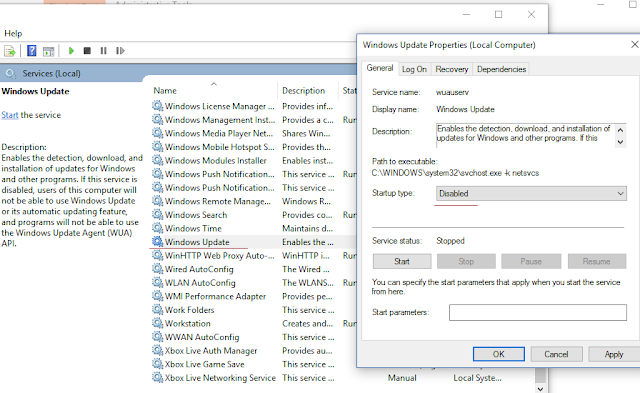Click the gear icon for Windows Update row

pyautogui.click(x=158, y=242)
